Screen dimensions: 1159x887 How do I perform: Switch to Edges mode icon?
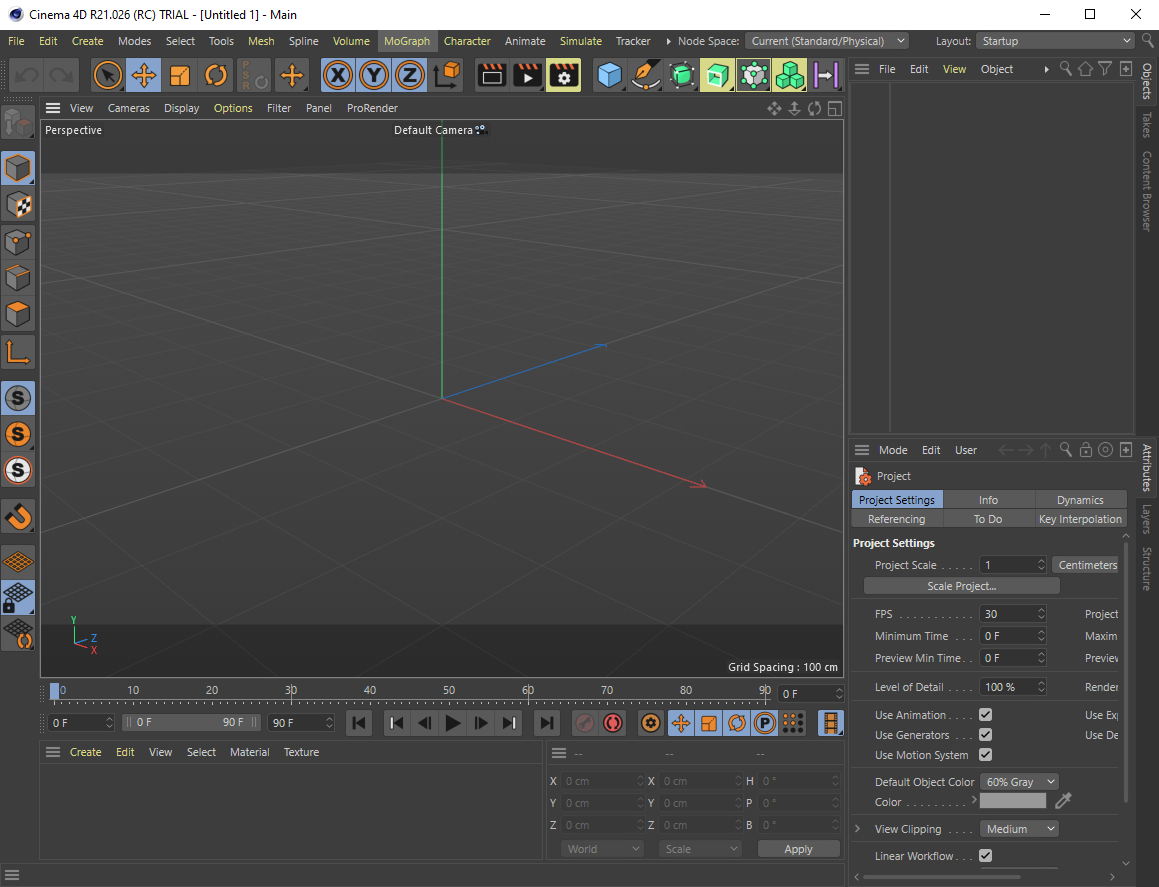(x=18, y=277)
